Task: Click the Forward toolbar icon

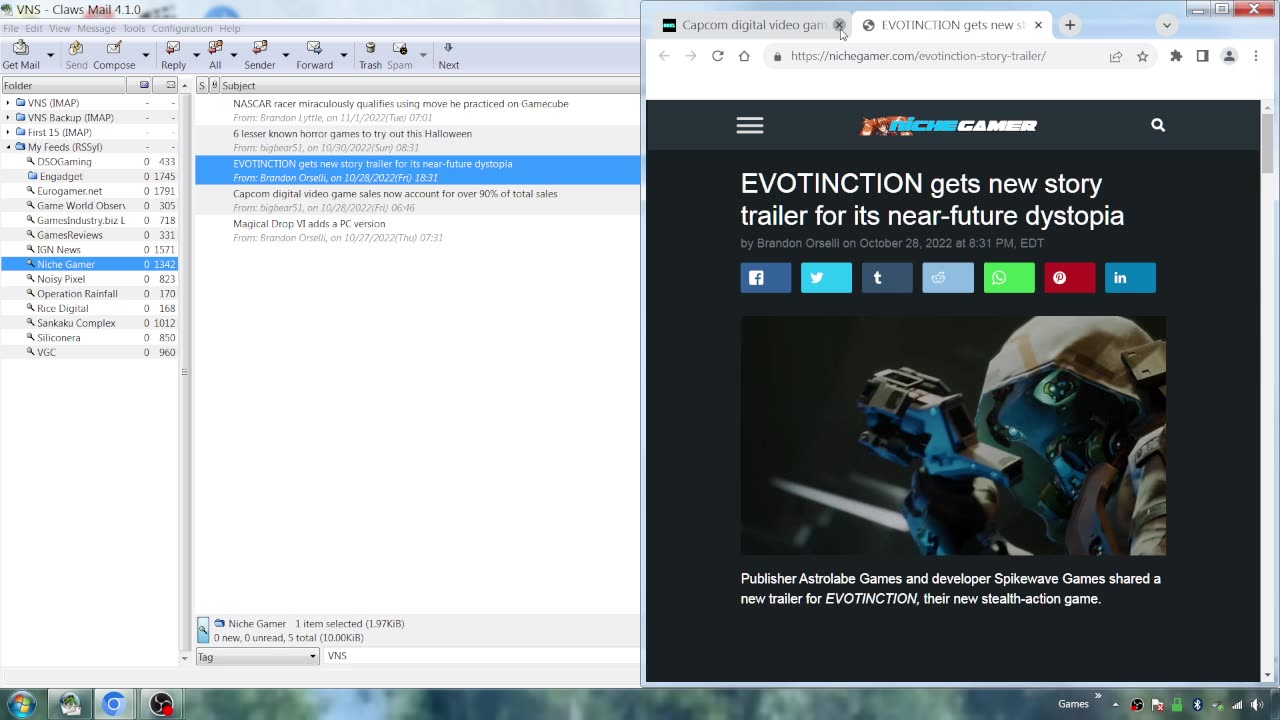Action: [314, 48]
